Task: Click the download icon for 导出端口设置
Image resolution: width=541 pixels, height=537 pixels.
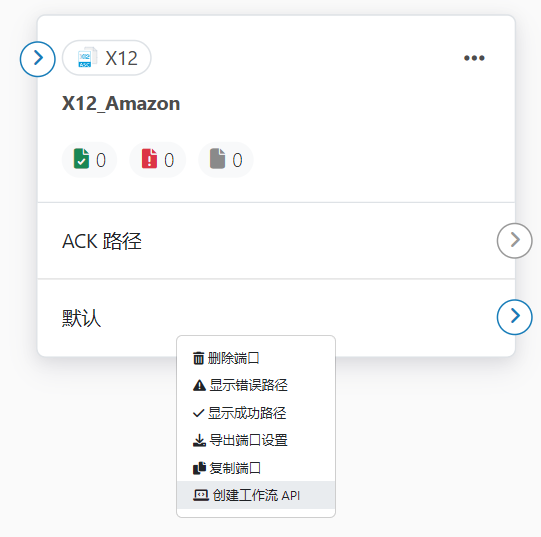Action: [199, 440]
